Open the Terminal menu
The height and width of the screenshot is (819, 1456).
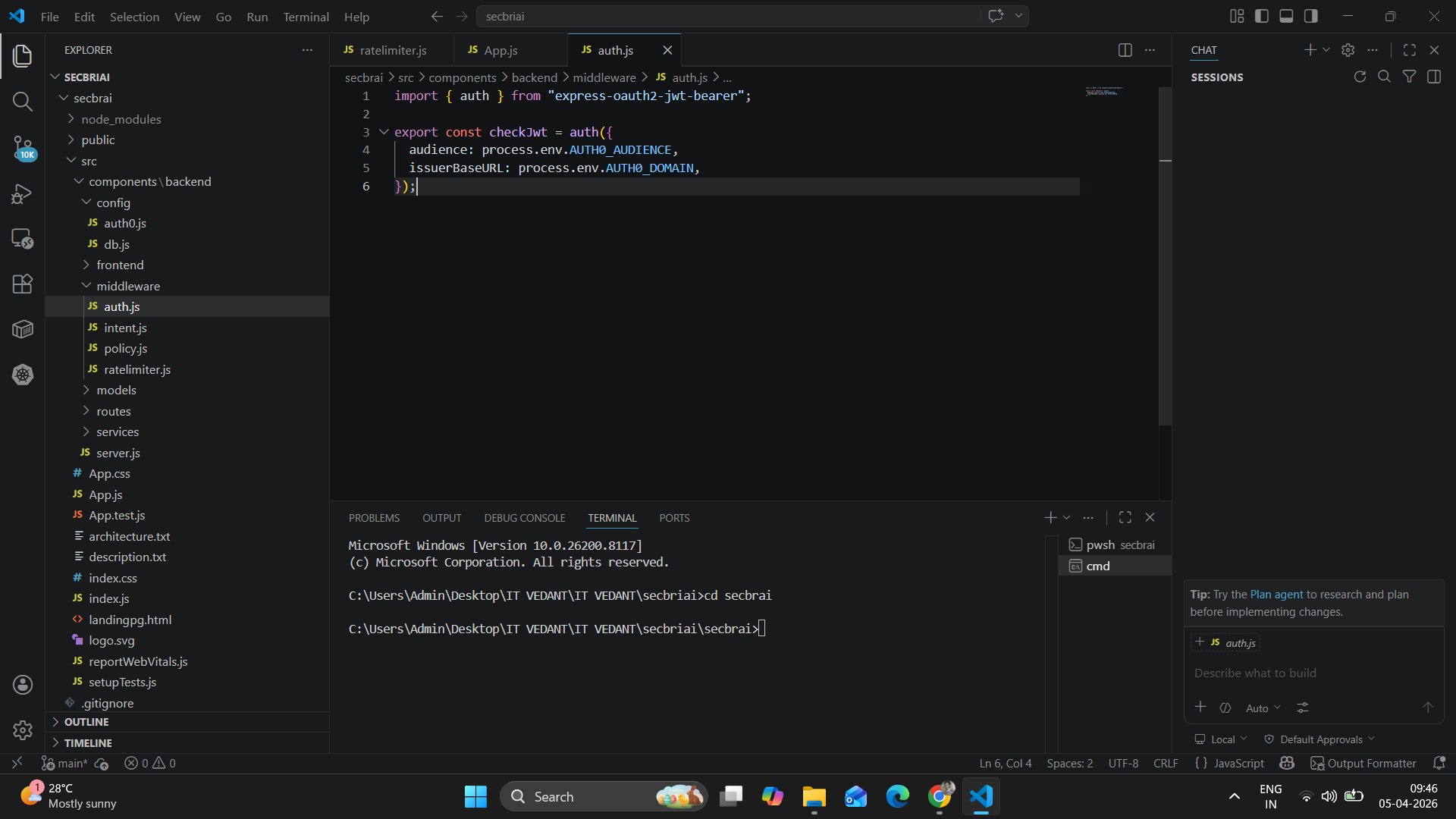[x=306, y=17]
